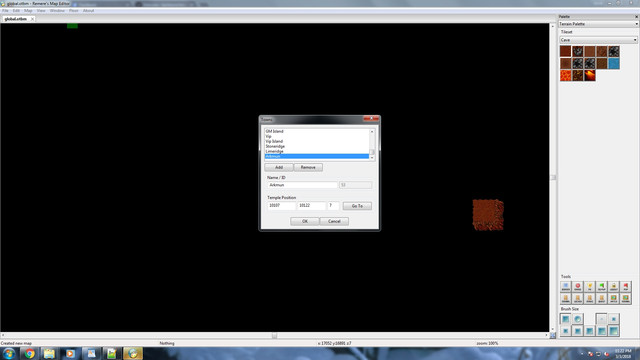Choose the circle brush shape
This screenshot has height=360, width=640.
pos(578,319)
